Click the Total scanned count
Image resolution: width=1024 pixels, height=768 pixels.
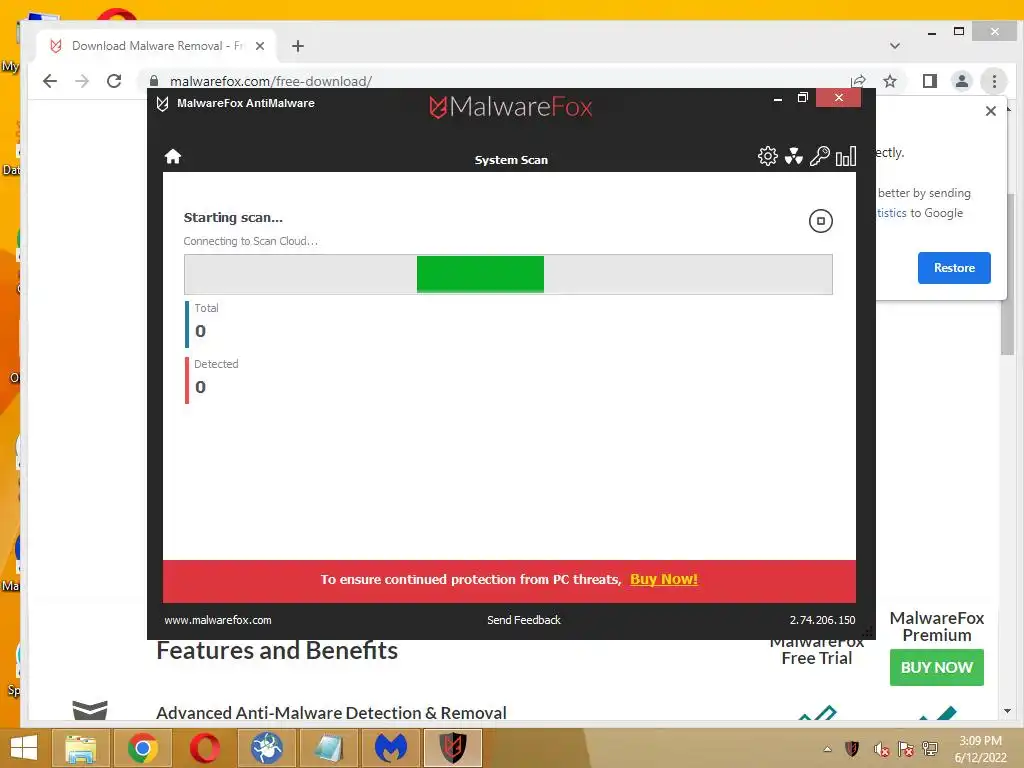tap(200, 331)
